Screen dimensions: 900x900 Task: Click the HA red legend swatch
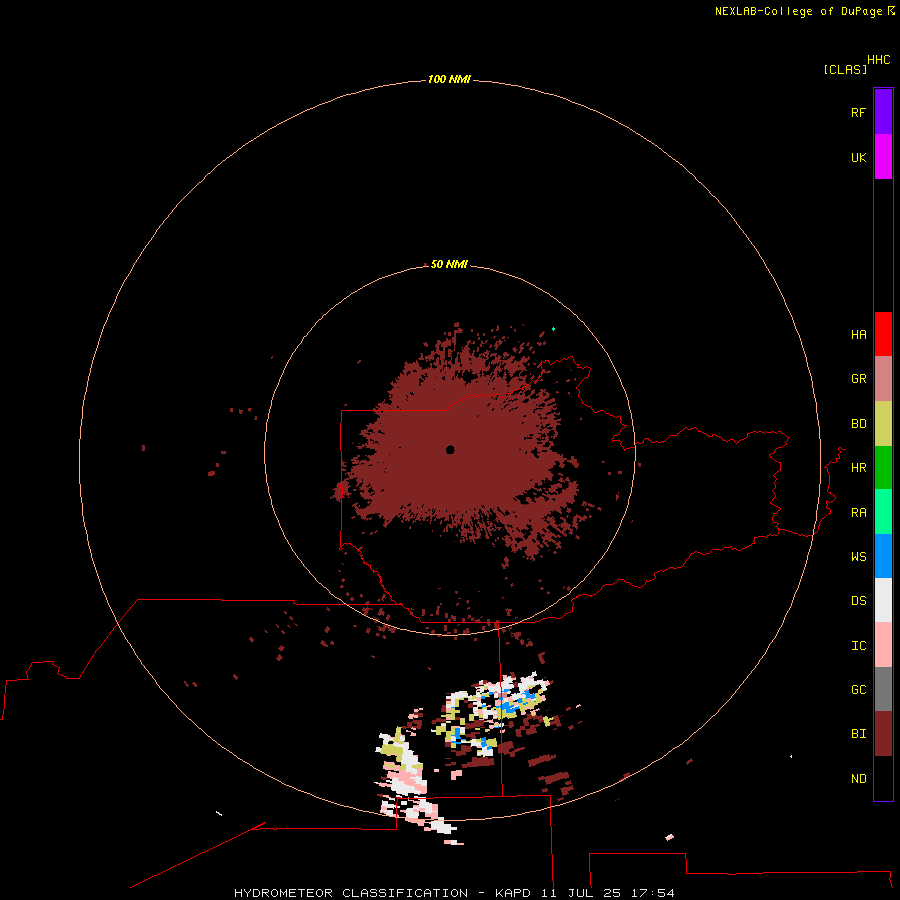[x=883, y=334]
